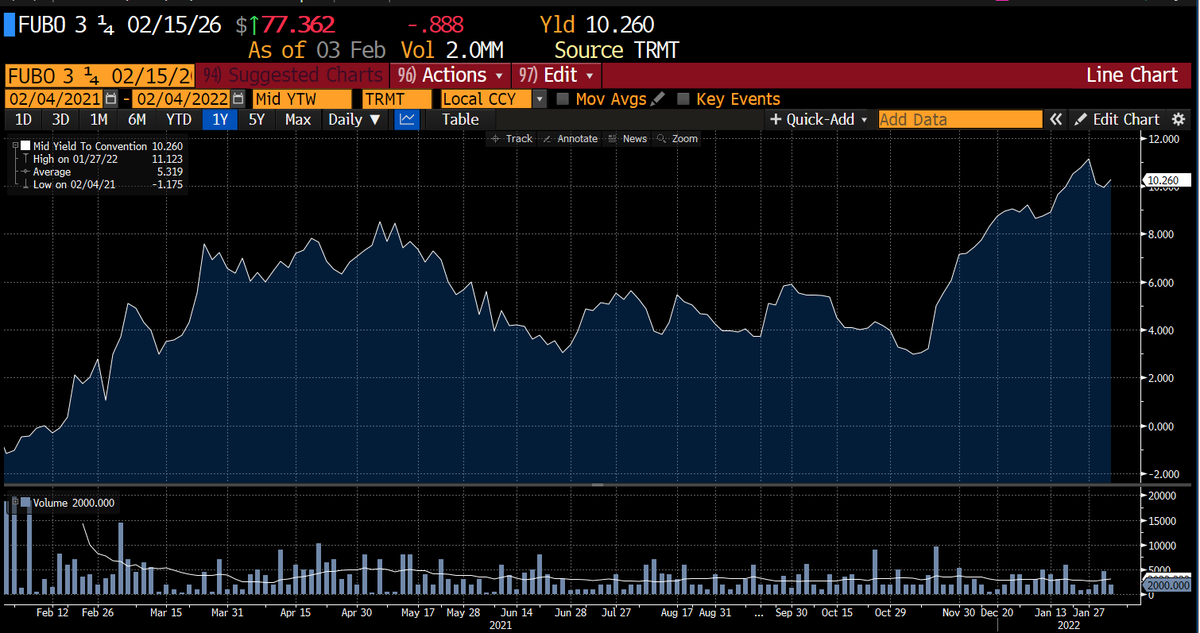This screenshot has width=1200, height=633.
Task: Collapse the Volume legend expander
Action: (13, 503)
